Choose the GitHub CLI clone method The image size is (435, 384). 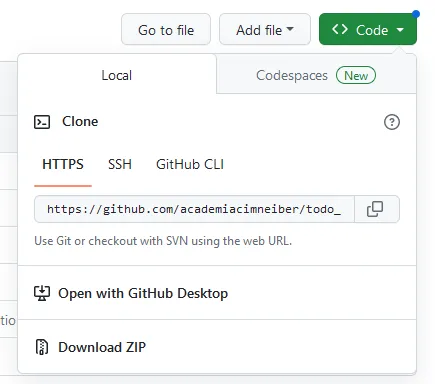pos(190,164)
